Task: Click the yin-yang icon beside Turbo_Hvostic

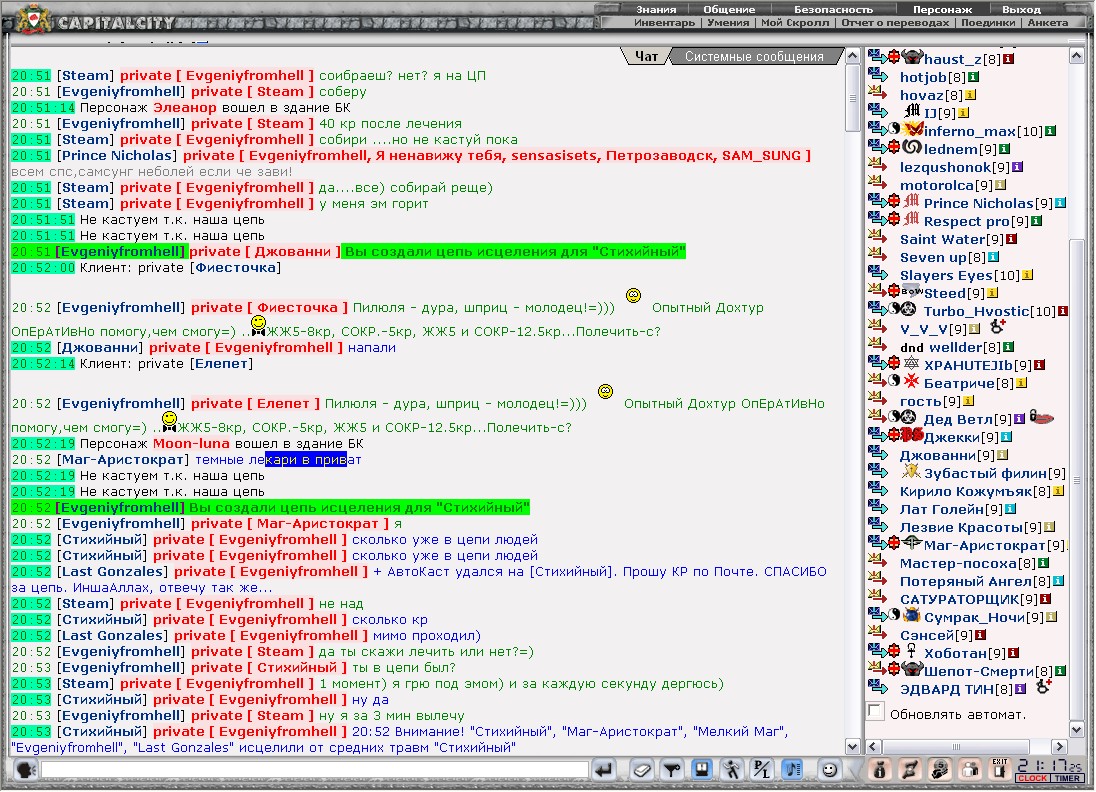Action: point(894,309)
